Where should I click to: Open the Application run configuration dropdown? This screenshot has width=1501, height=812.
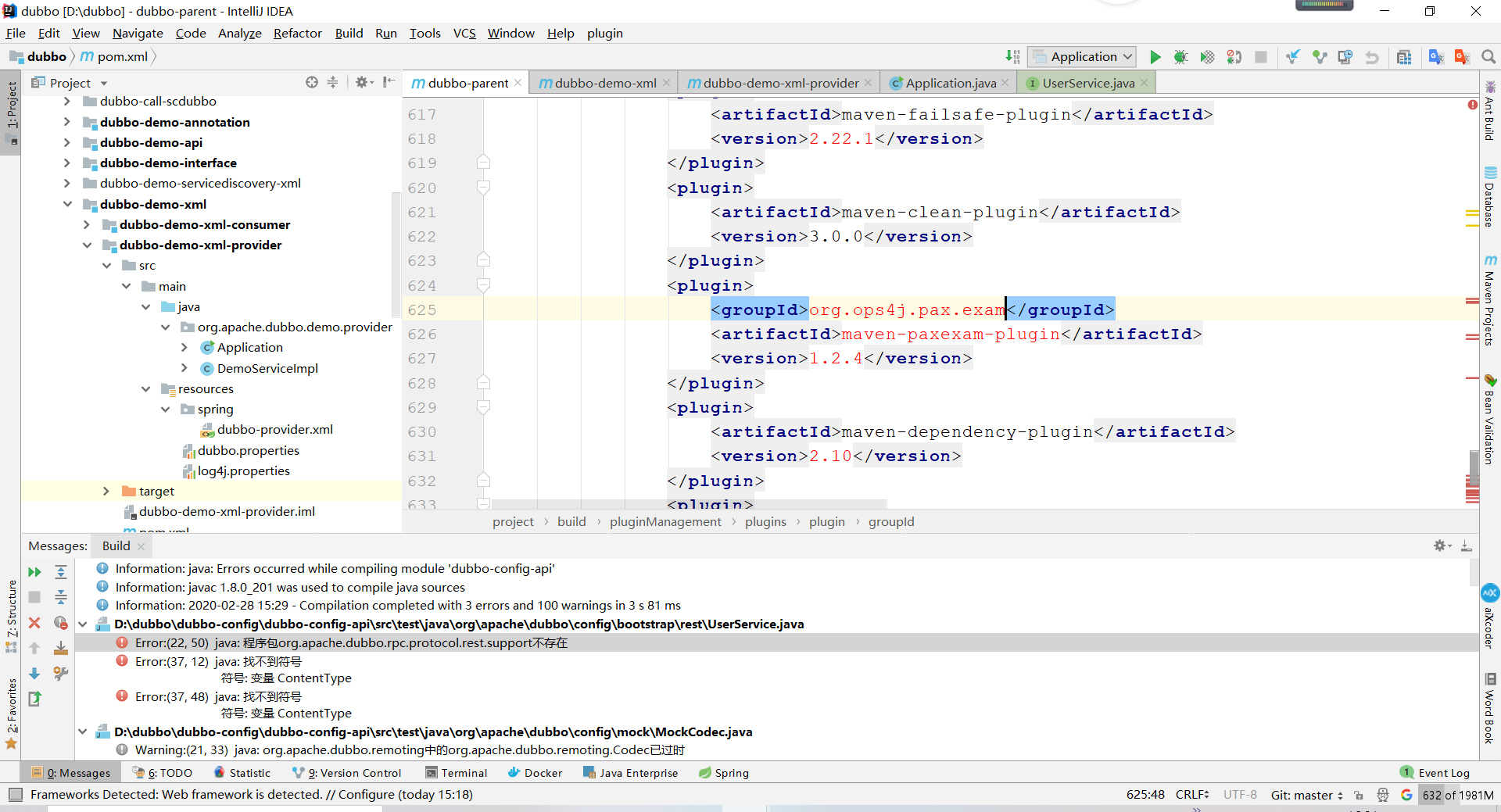1082,56
